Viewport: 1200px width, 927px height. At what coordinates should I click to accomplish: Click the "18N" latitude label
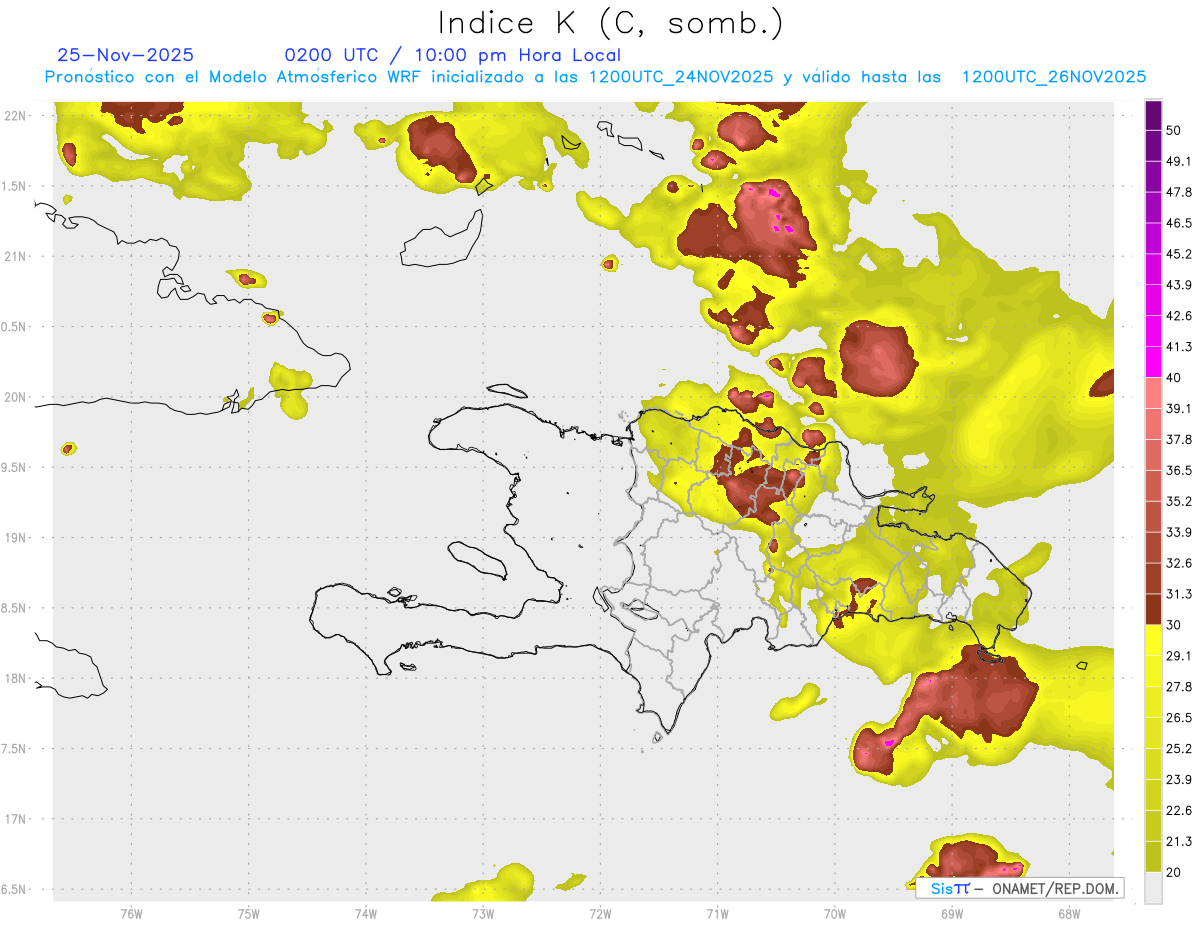coord(14,678)
